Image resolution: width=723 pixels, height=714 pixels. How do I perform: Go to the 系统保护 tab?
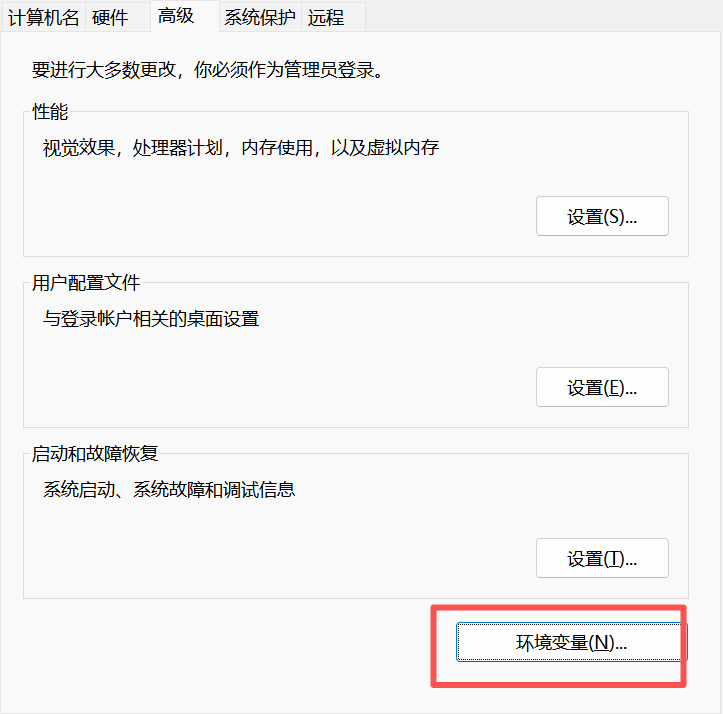(x=260, y=17)
